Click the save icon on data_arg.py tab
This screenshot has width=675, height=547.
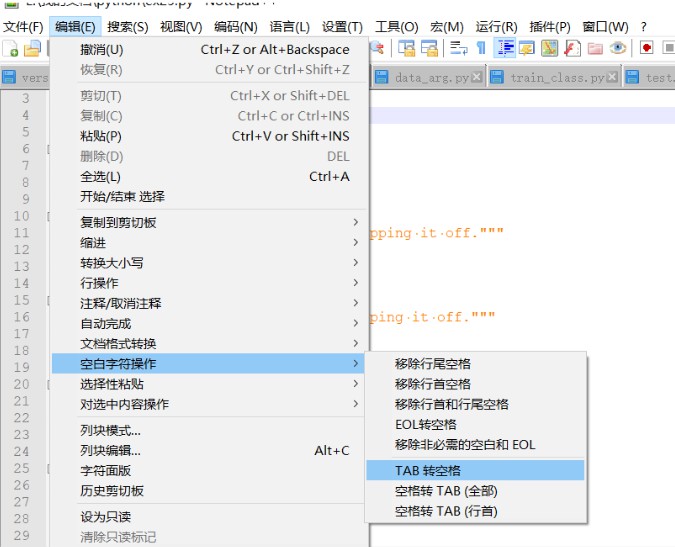coord(381,77)
